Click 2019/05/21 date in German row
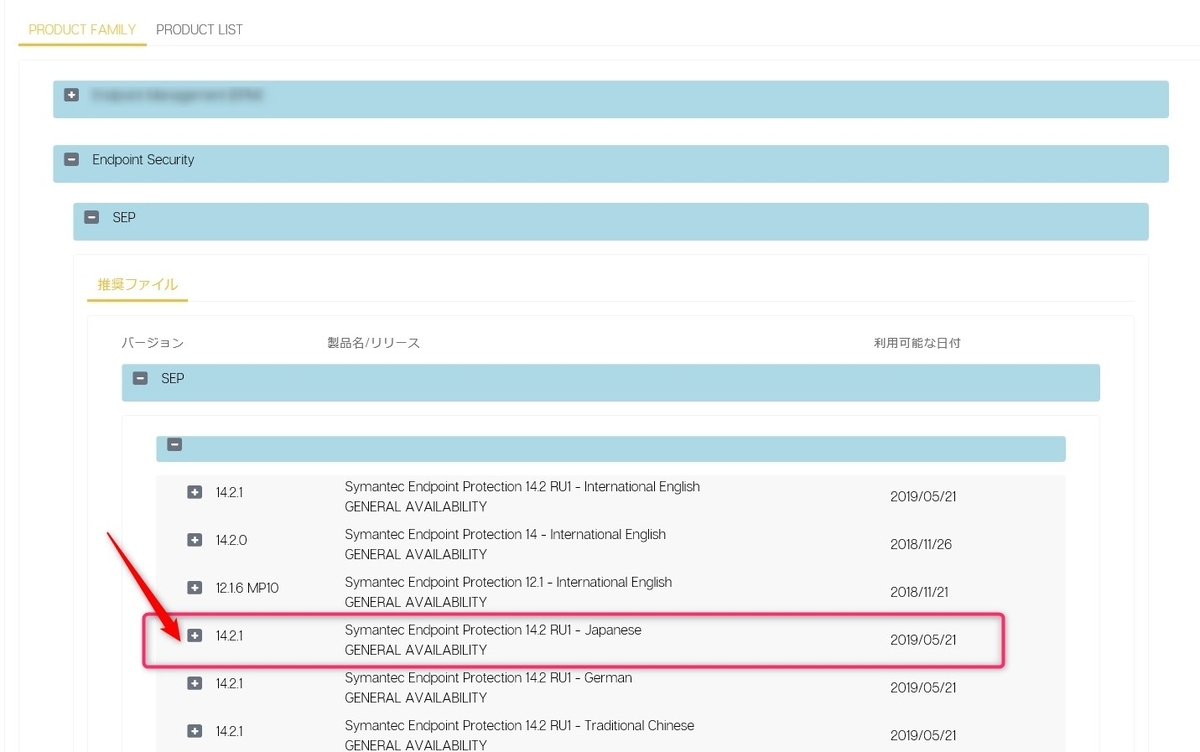The width and height of the screenshot is (1200, 752). pyautogui.click(x=923, y=688)
